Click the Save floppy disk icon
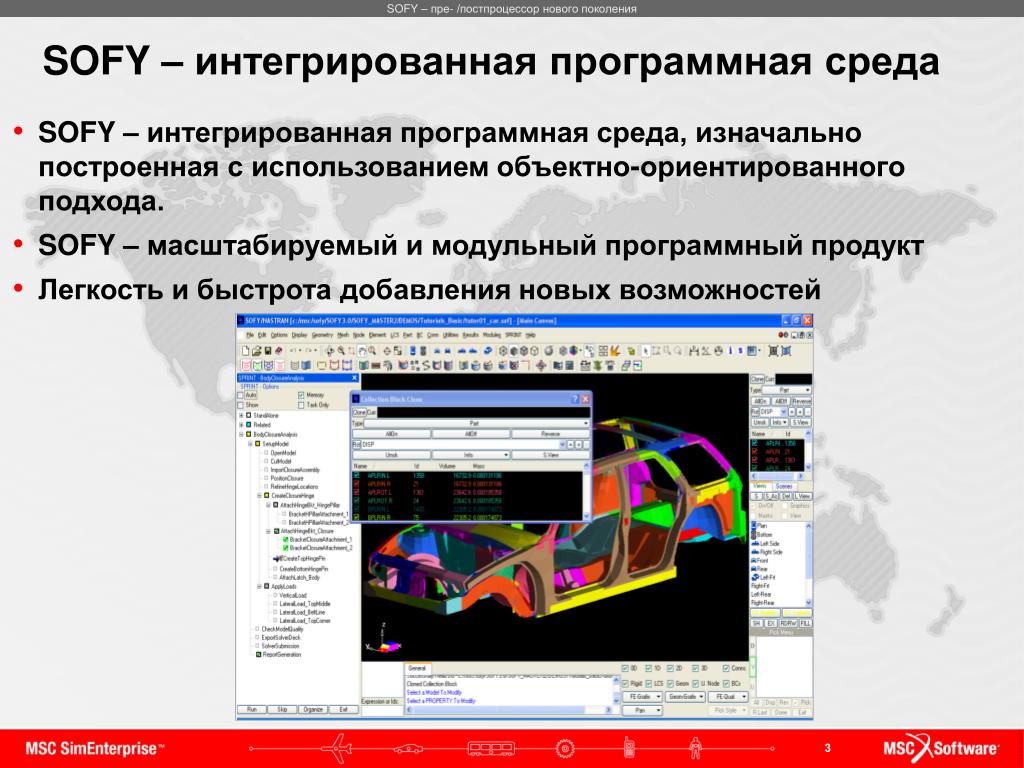The height and width of the screenshot is (768, 1024). (268, 351)
